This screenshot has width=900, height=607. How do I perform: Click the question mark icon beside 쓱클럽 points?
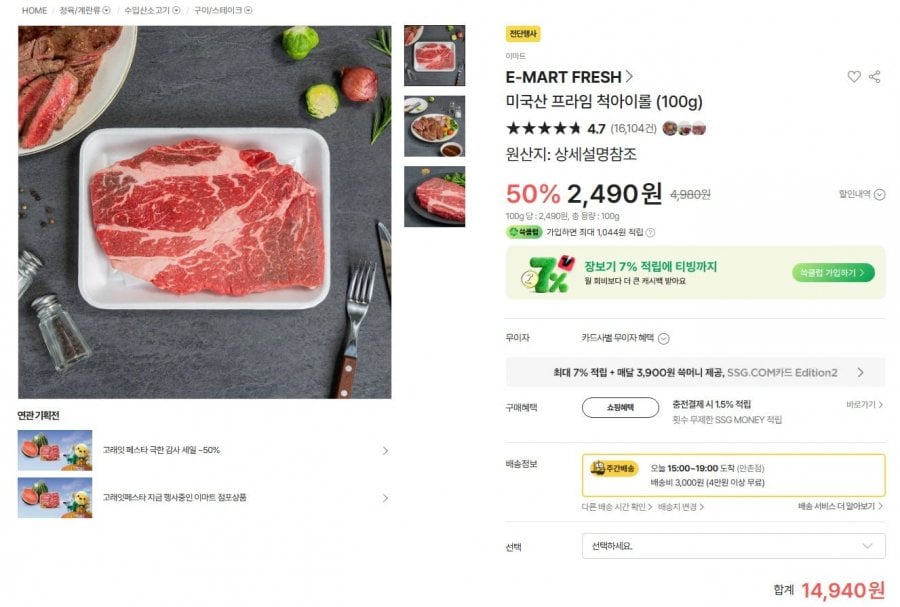coord(650,235)
